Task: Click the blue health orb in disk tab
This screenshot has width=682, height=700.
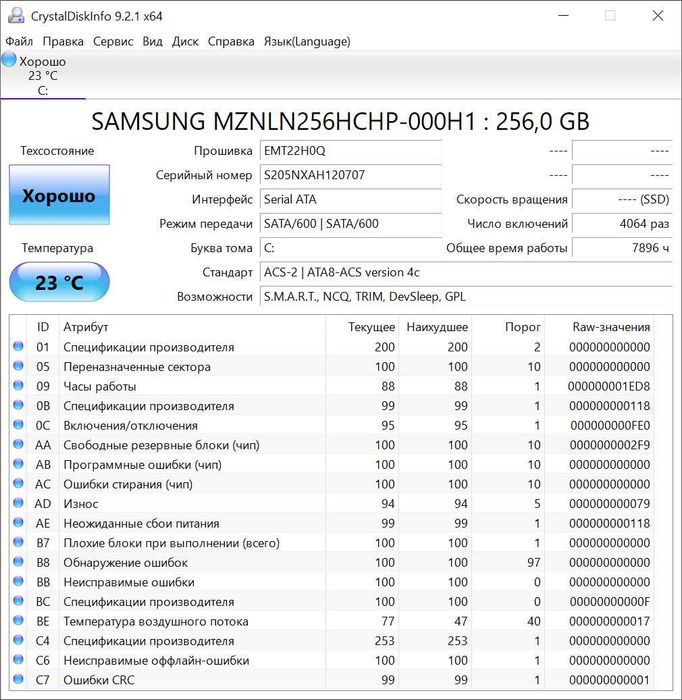Action: (x=9, y=59)
